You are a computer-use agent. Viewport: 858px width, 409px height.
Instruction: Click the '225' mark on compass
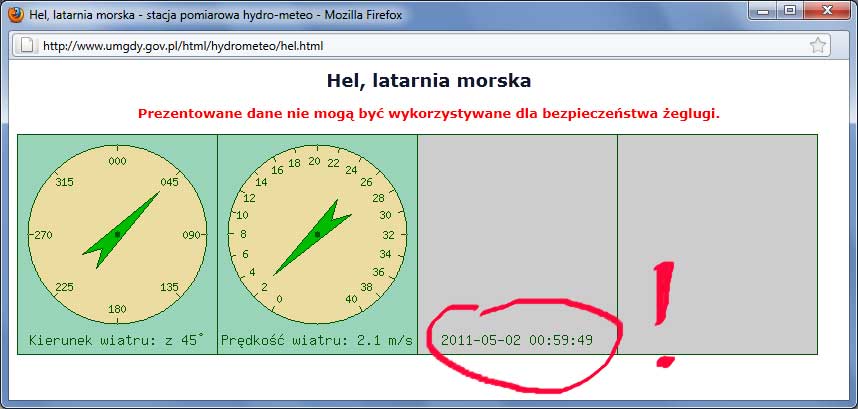[65, 287]
